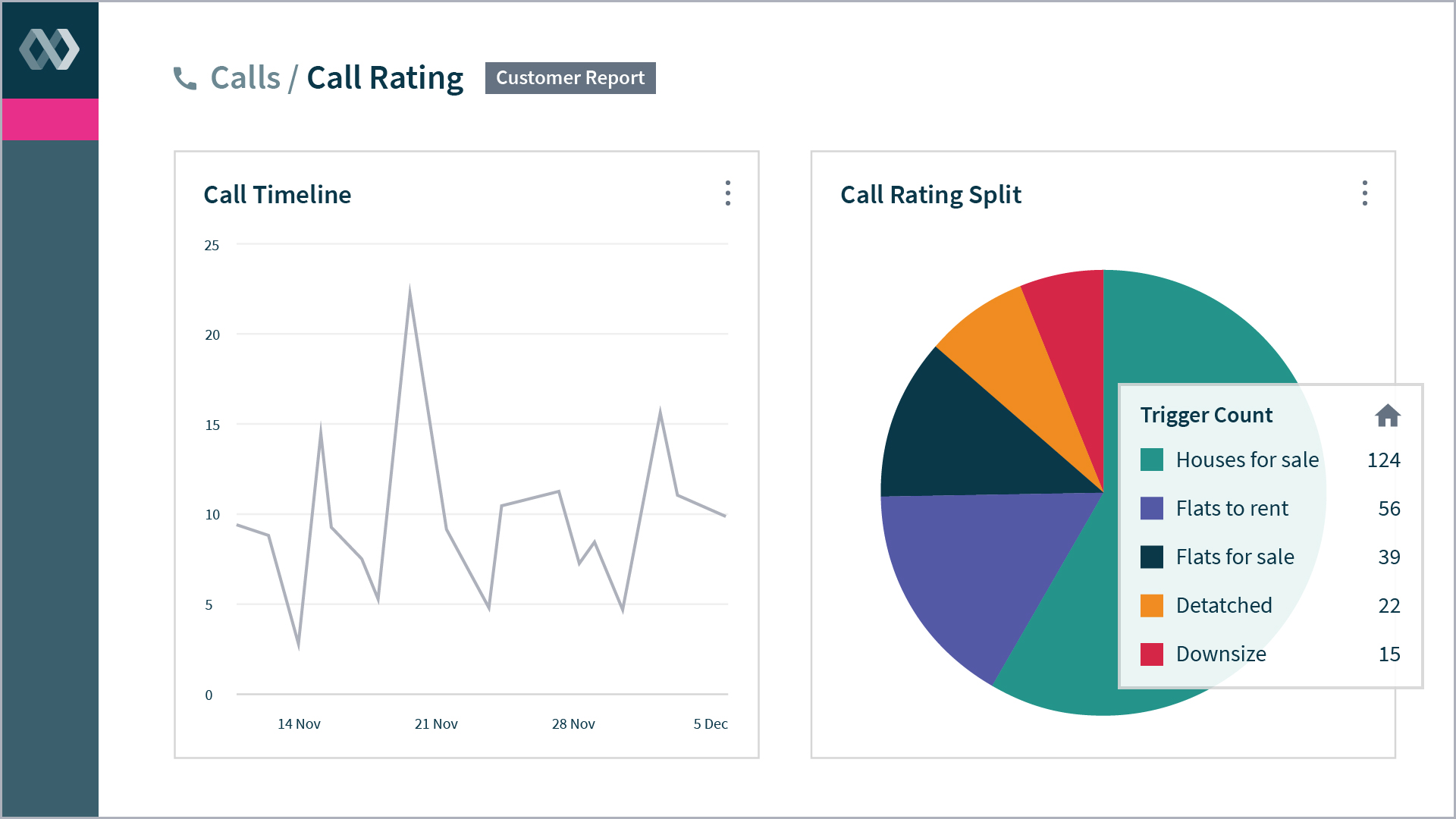Click the purple Flats to rent swatch
The image size is (1456, 819).
[1151, 508]
